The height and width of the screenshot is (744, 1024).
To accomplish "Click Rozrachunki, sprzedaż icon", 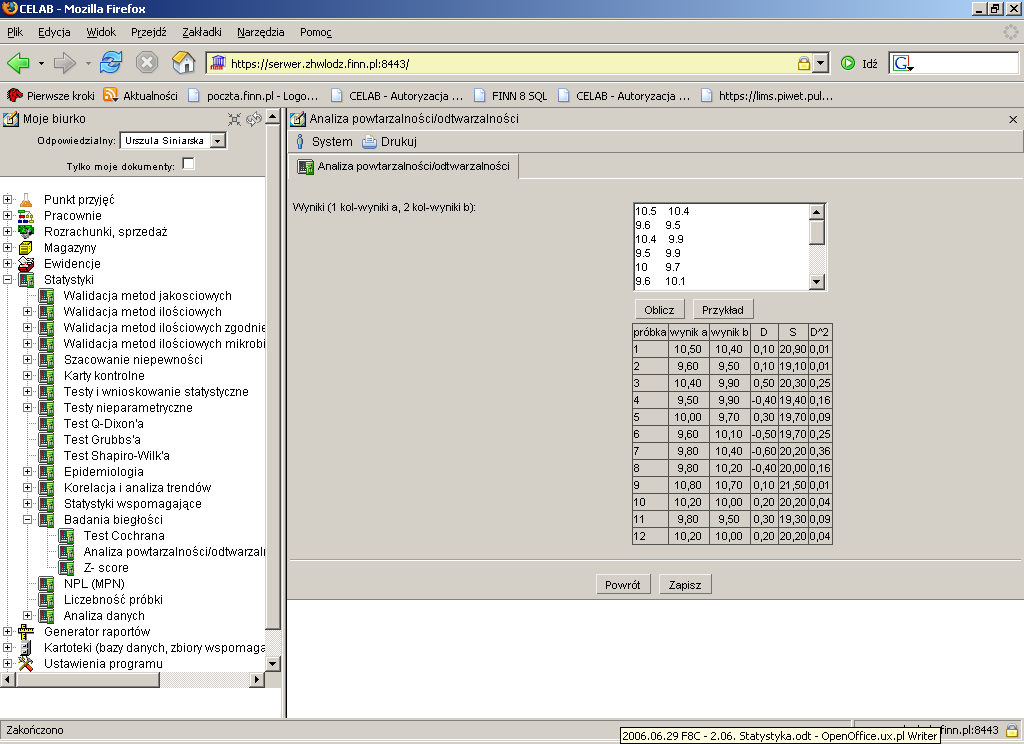I will click(25, 231).
